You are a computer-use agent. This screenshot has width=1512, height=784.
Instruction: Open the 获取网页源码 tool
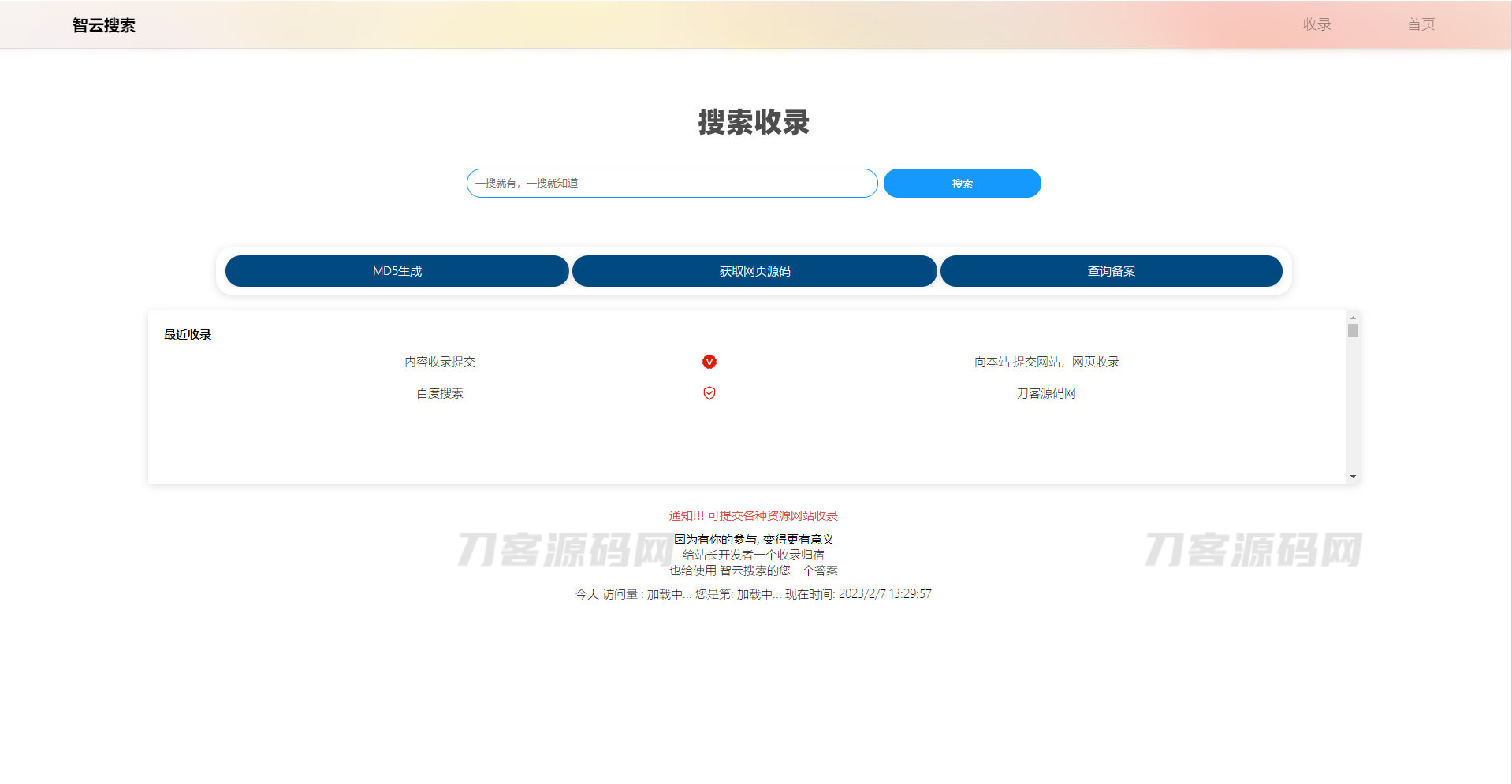point(754,270)
